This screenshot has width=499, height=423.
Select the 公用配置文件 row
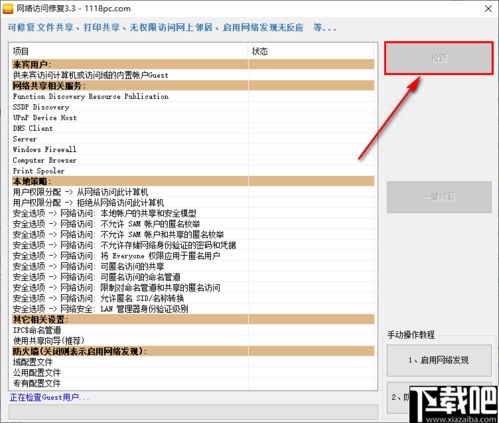click(193, 373)
